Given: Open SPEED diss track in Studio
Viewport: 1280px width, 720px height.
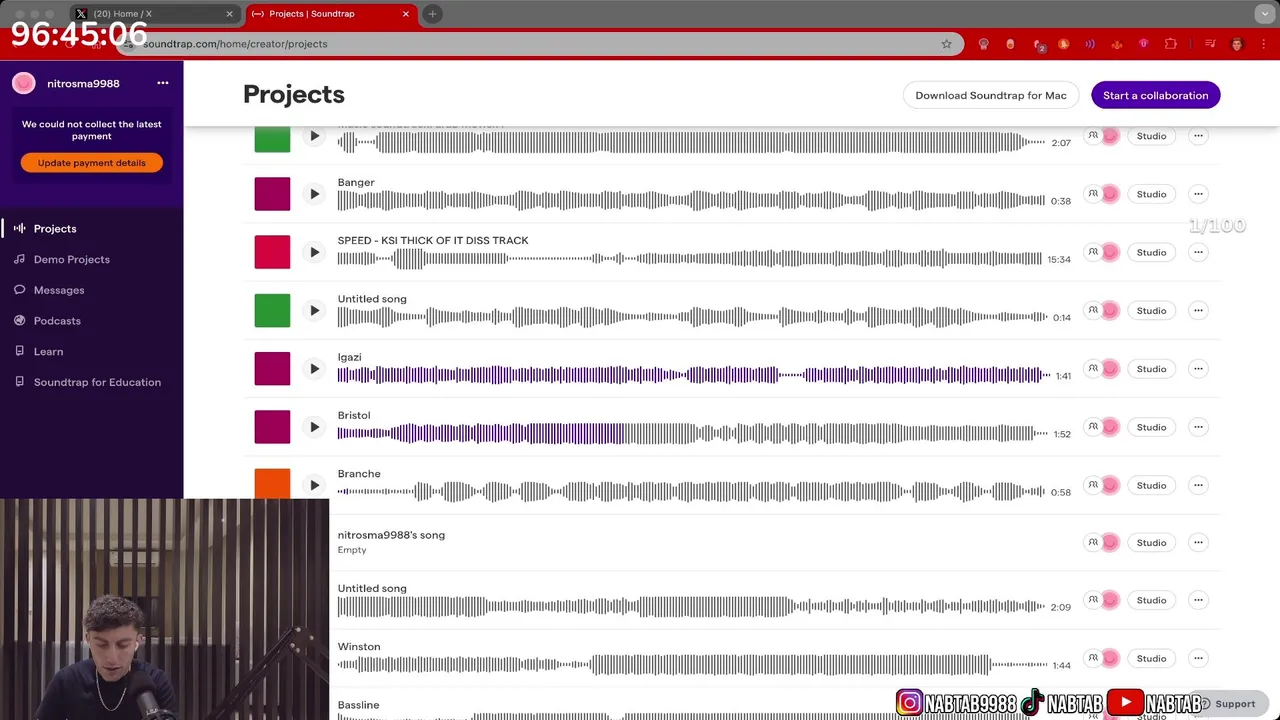Looking at the screenshot, I should point(1151,252).
